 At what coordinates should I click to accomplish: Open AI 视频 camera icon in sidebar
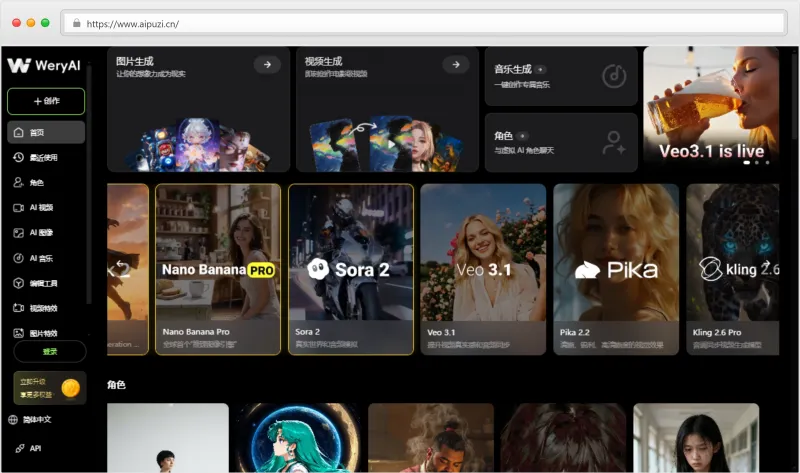[18, 208]
